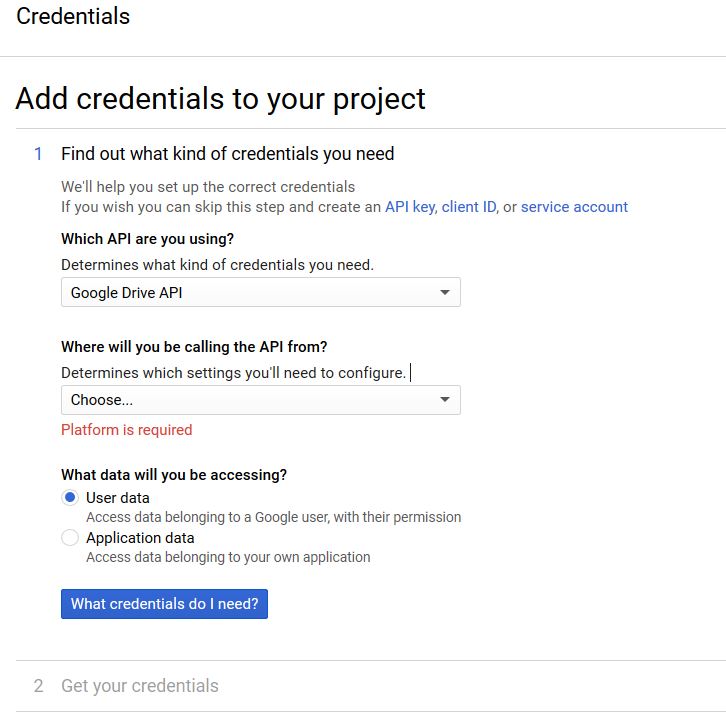Click the step 1 number indicator
Image resolution: width=726 pixels, height=725 pixels.
(x=39, y=154)
